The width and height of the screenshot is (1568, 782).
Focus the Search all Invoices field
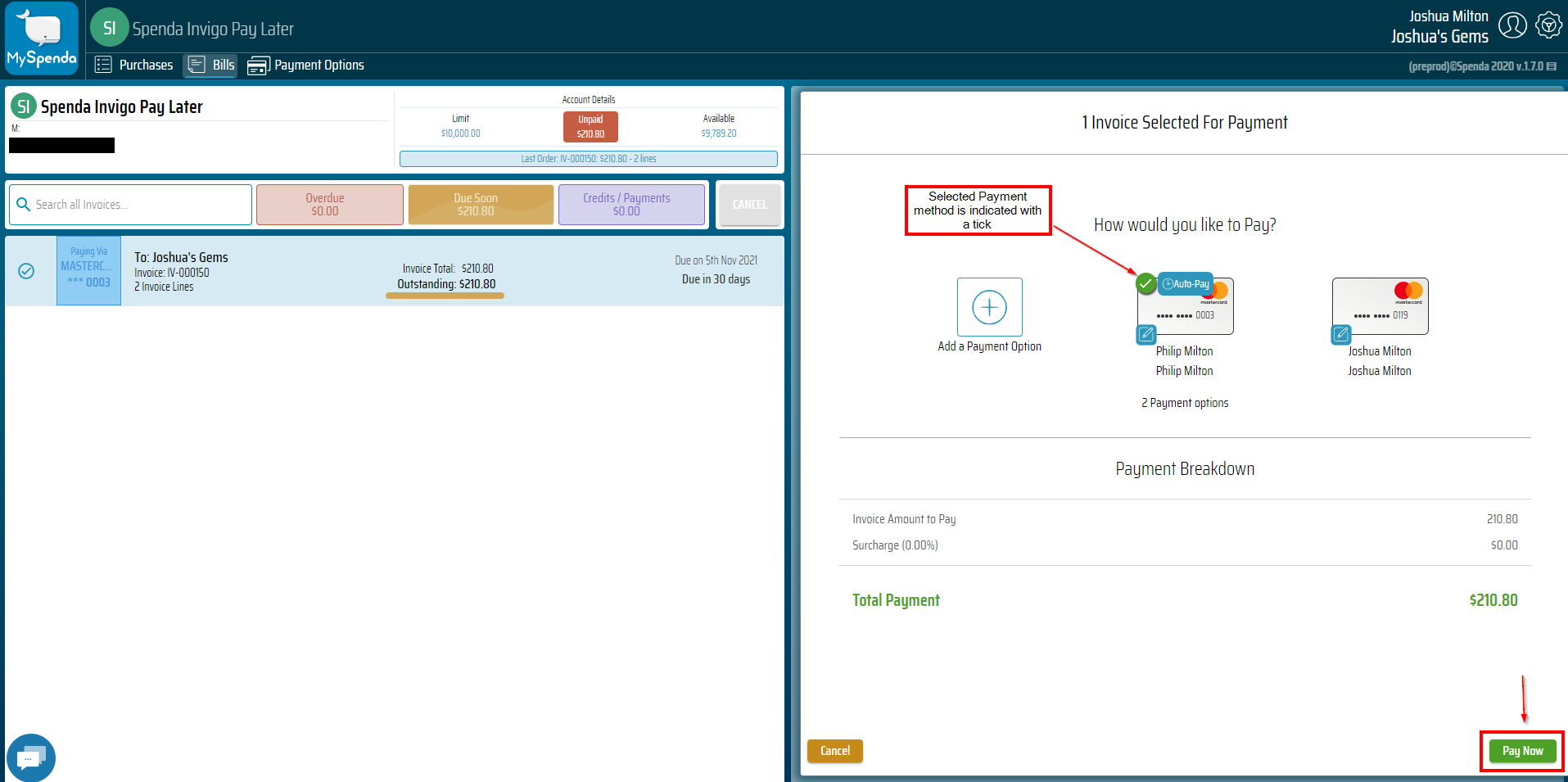pos(131,205)
